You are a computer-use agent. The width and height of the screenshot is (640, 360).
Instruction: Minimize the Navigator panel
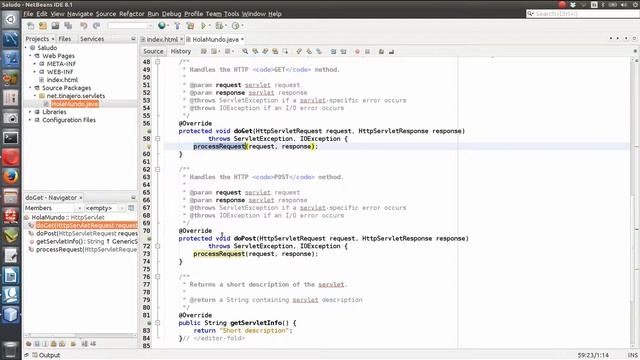(133, 198)
